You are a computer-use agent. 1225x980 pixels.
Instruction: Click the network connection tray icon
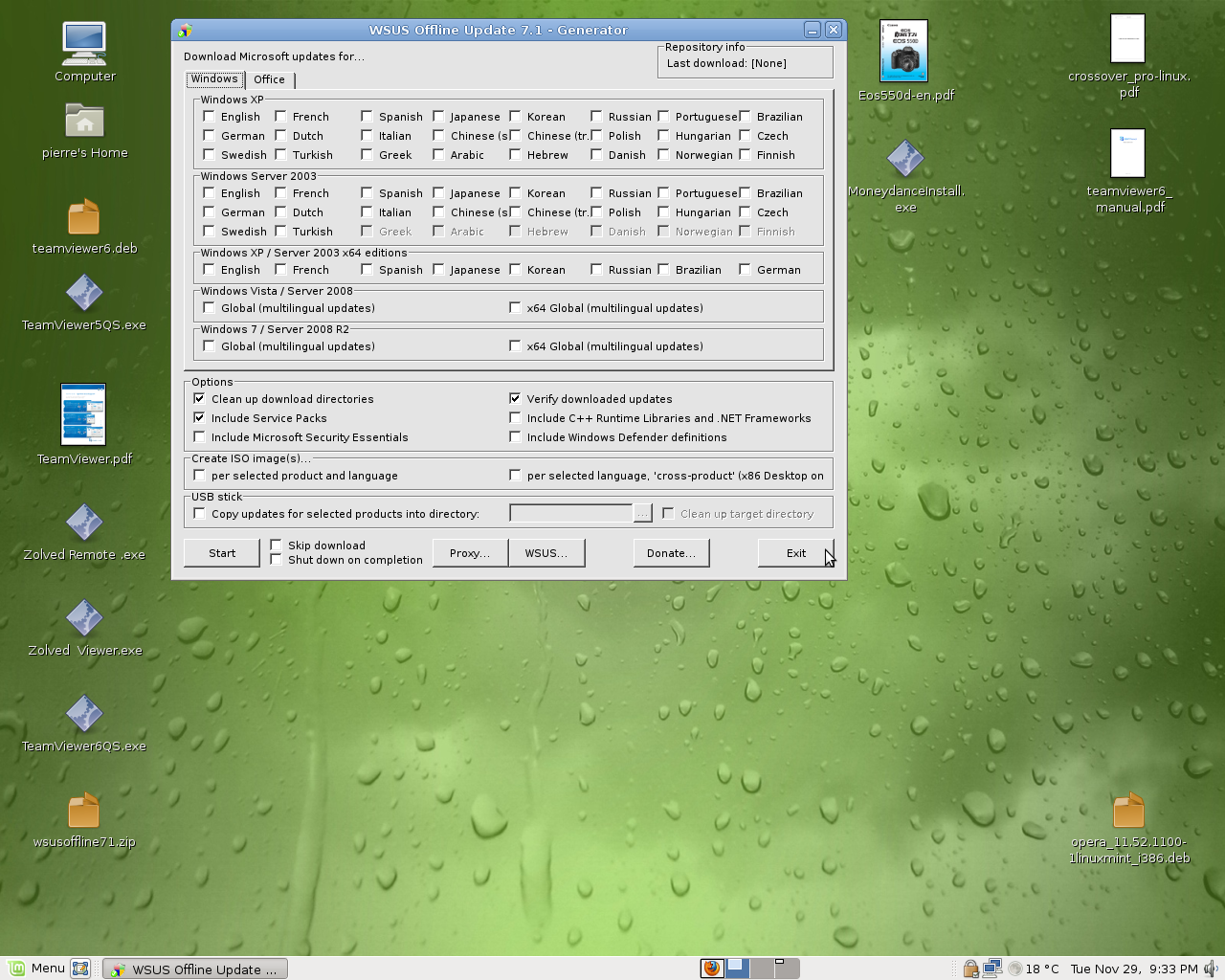(x=991, y=969)
